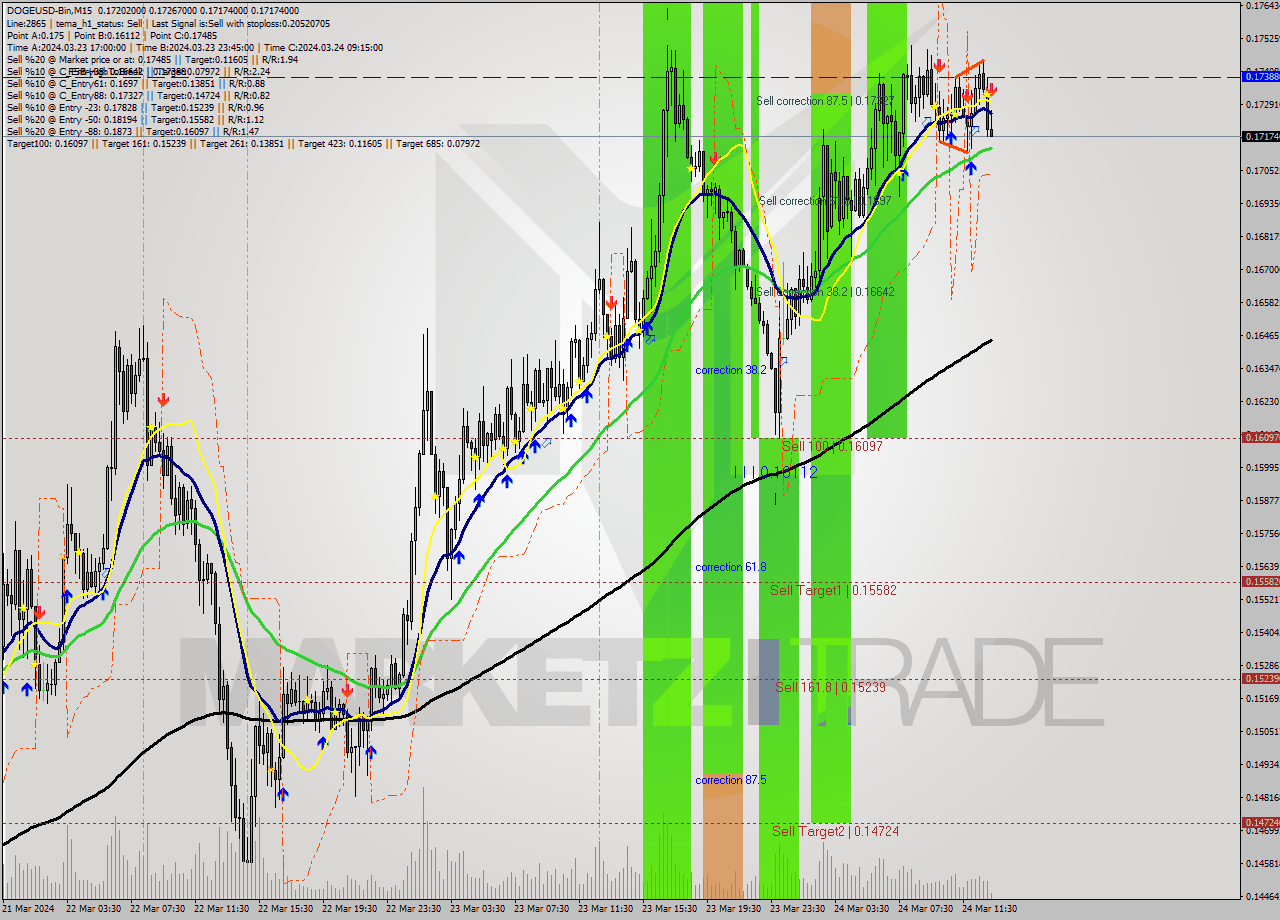Click the '22 Mar 15:30' time axis label
Image resolution: width=1280 pixels, height=920 pixels.
coord(285,909)
